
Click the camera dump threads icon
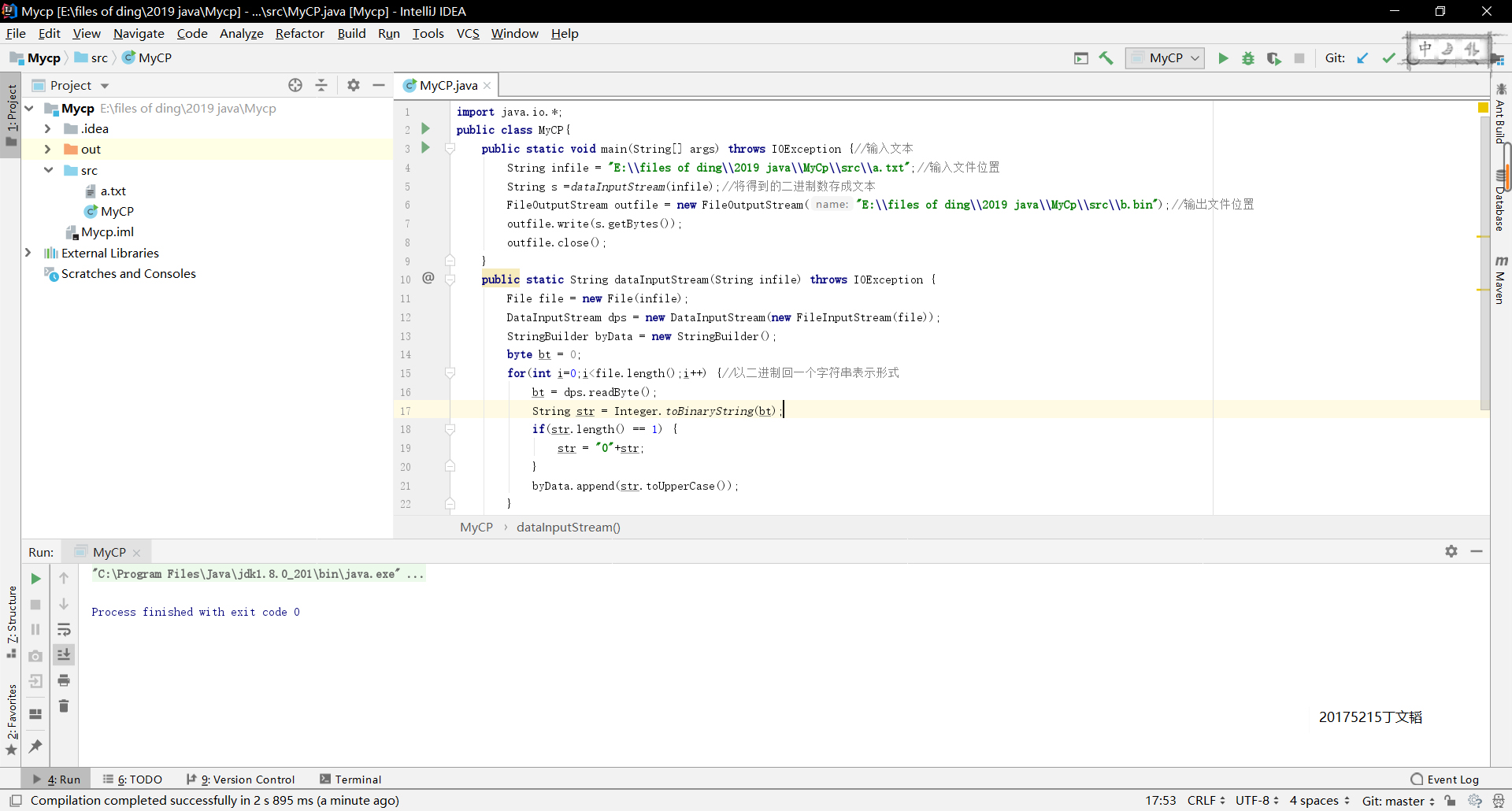[x=35, y=656]
